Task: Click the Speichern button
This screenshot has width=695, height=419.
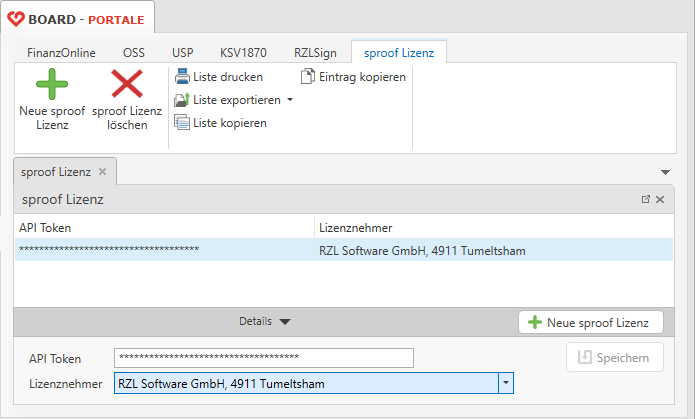Action: point(614,357)
